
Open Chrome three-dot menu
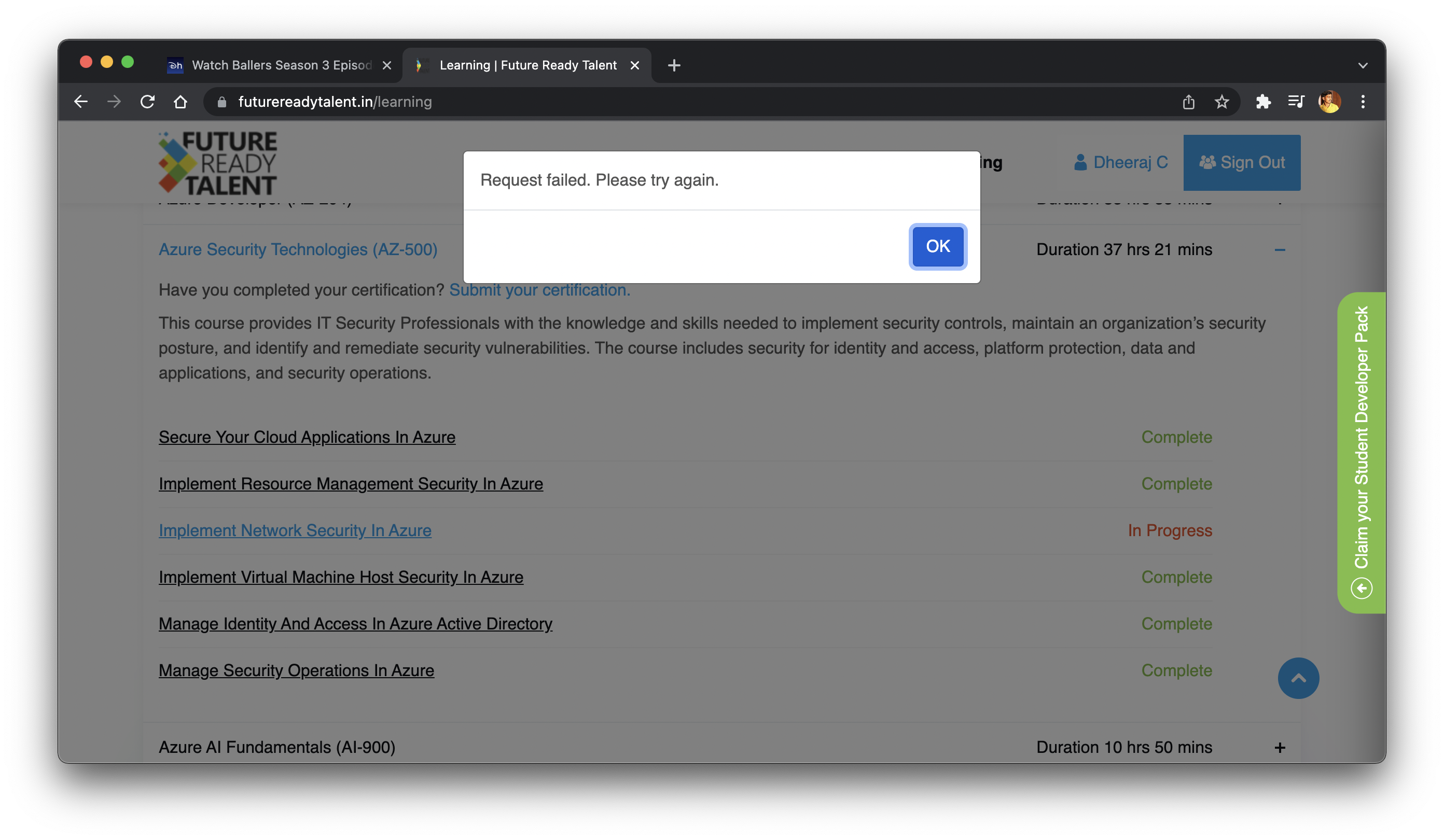[x=1363, y=102]
